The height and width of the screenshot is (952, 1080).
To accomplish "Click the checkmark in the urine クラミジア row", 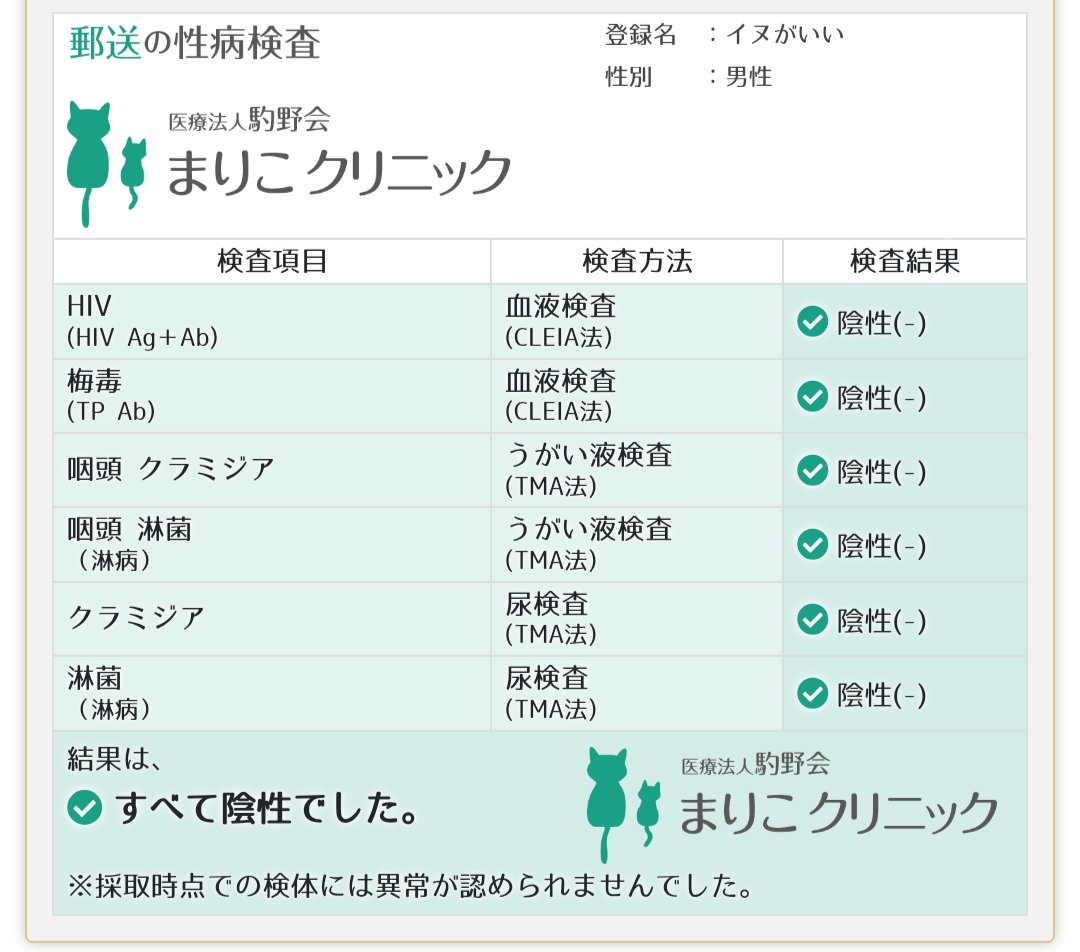I will 812,619.
